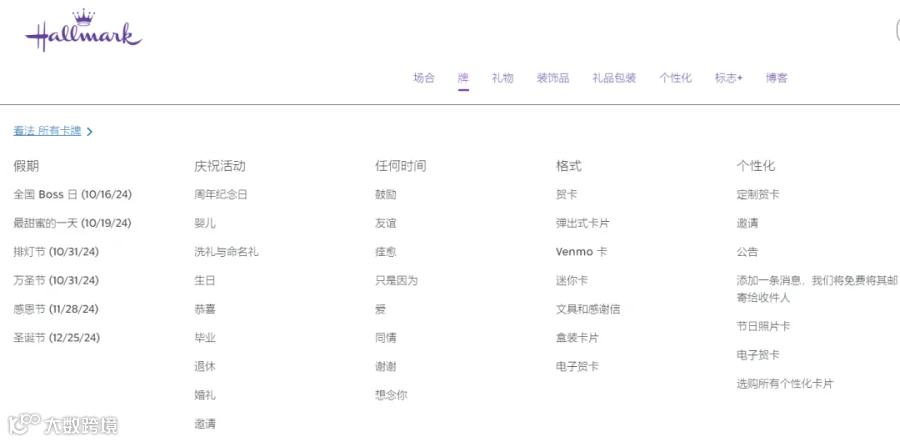Viewport: 900px width, 442px height.
Task: Go to Venmo 卡 format
Action: click(581, 252)
